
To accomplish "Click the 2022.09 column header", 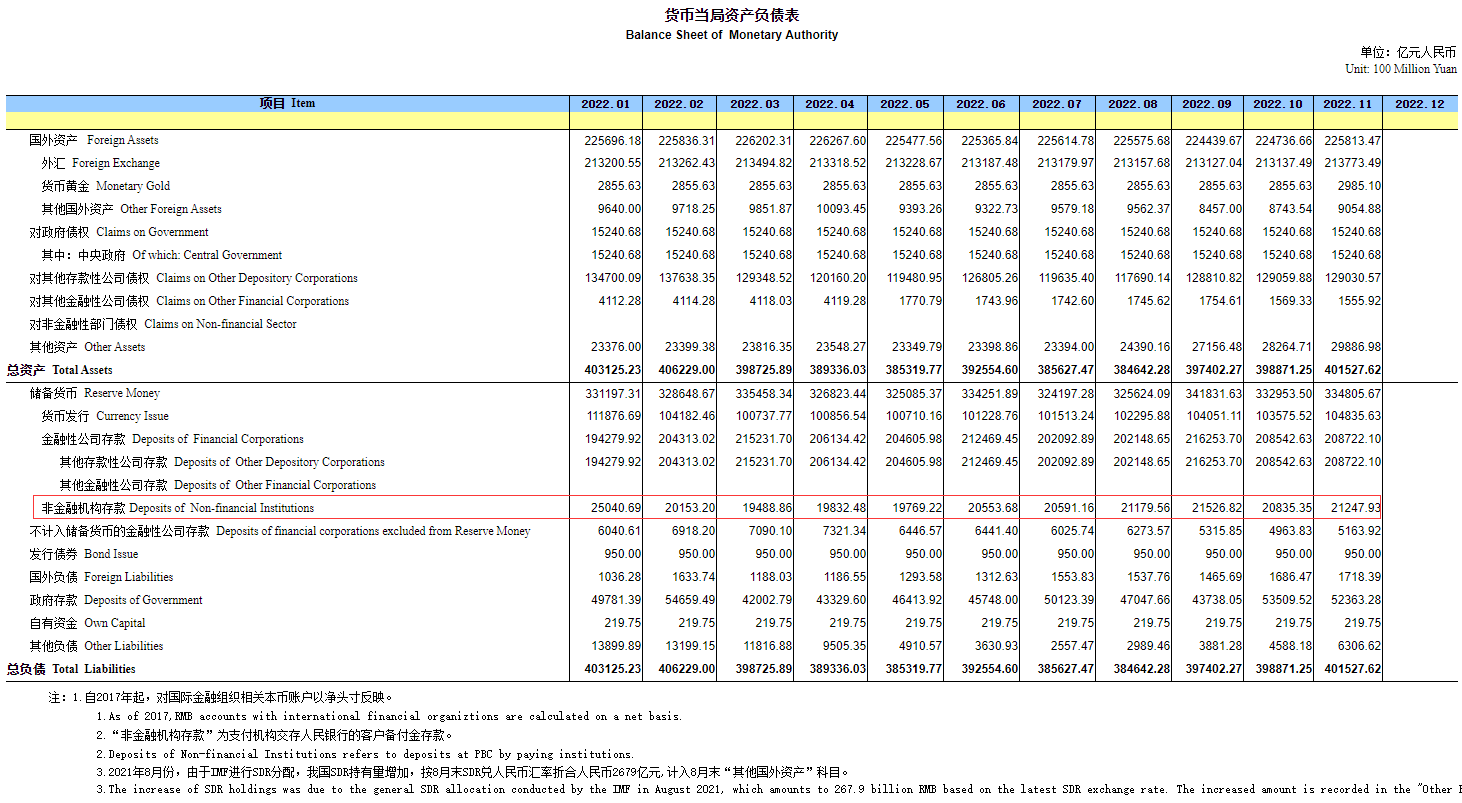I will pos(1207,104).
